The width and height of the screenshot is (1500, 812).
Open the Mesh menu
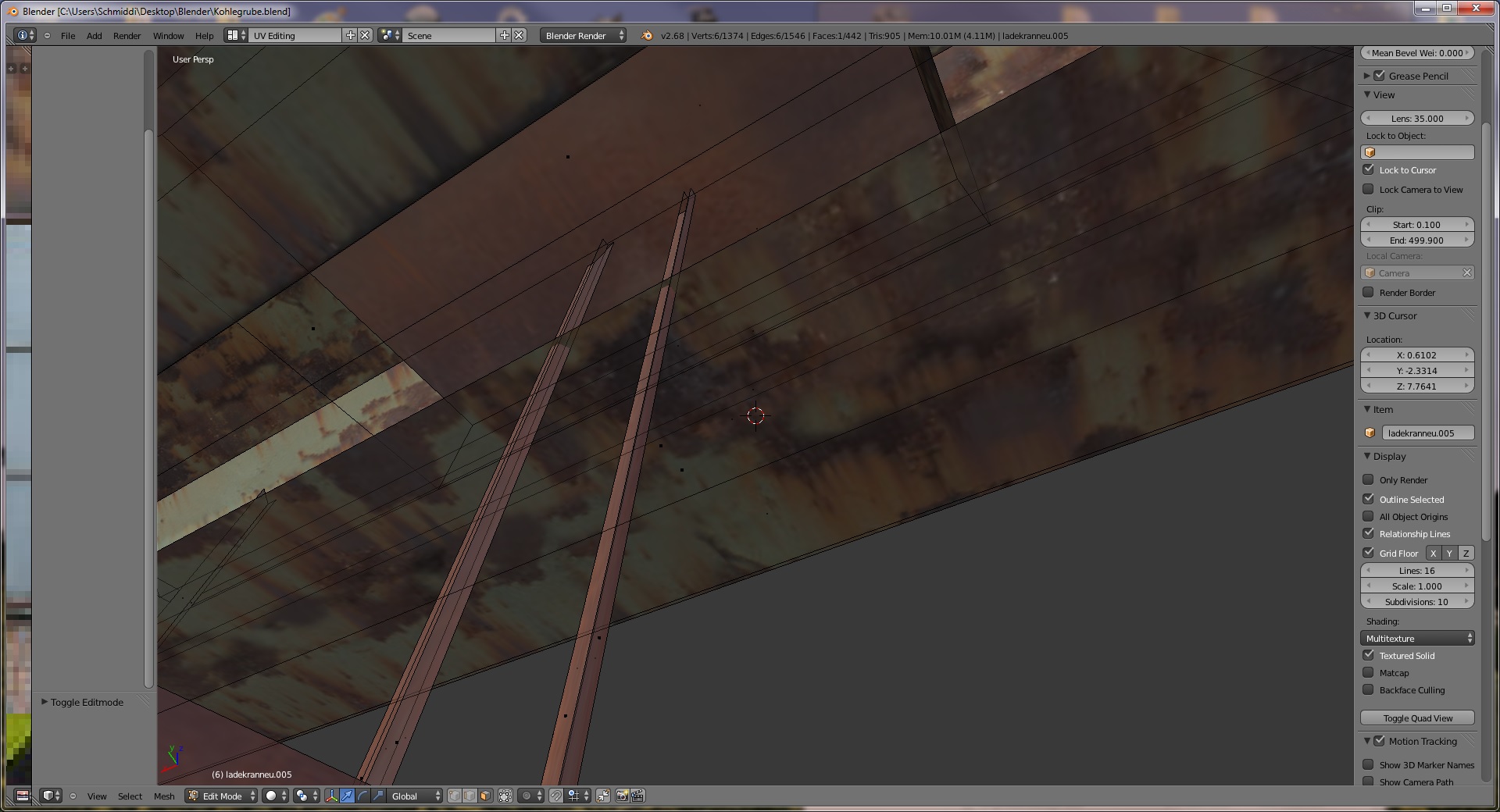[x=164, y=796]
